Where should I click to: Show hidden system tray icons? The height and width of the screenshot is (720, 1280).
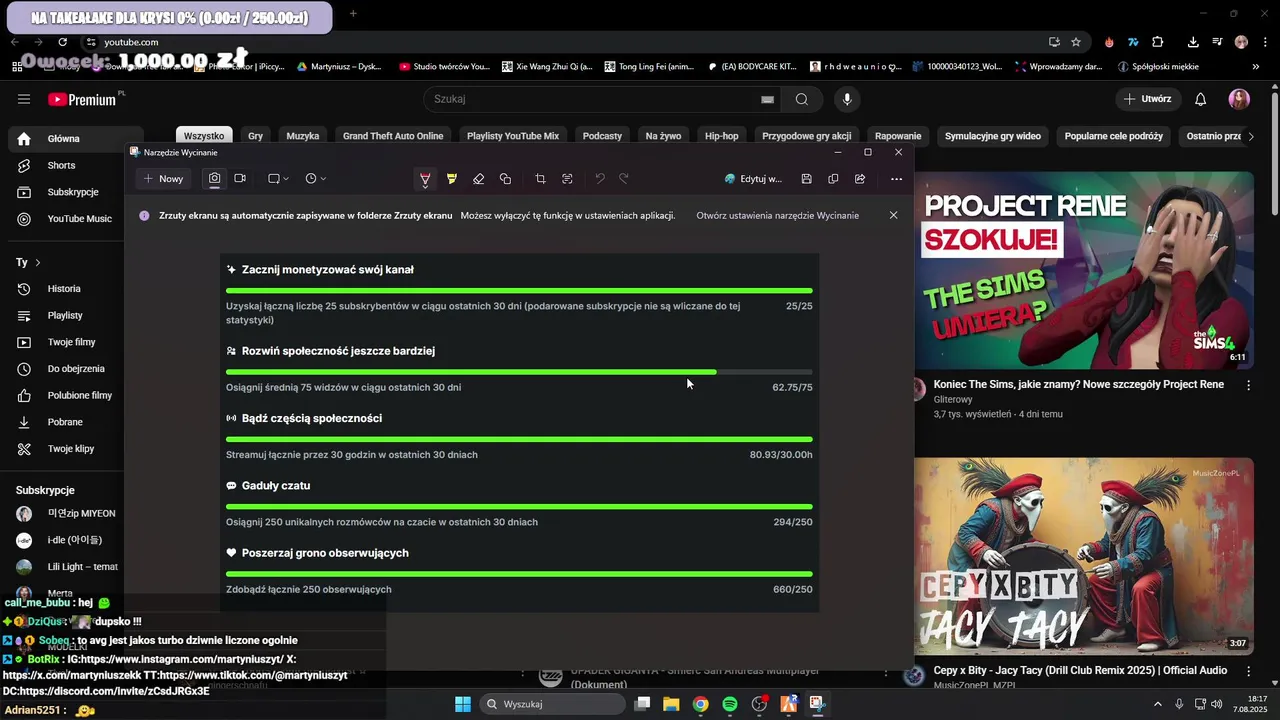[x=1158, y=704]
